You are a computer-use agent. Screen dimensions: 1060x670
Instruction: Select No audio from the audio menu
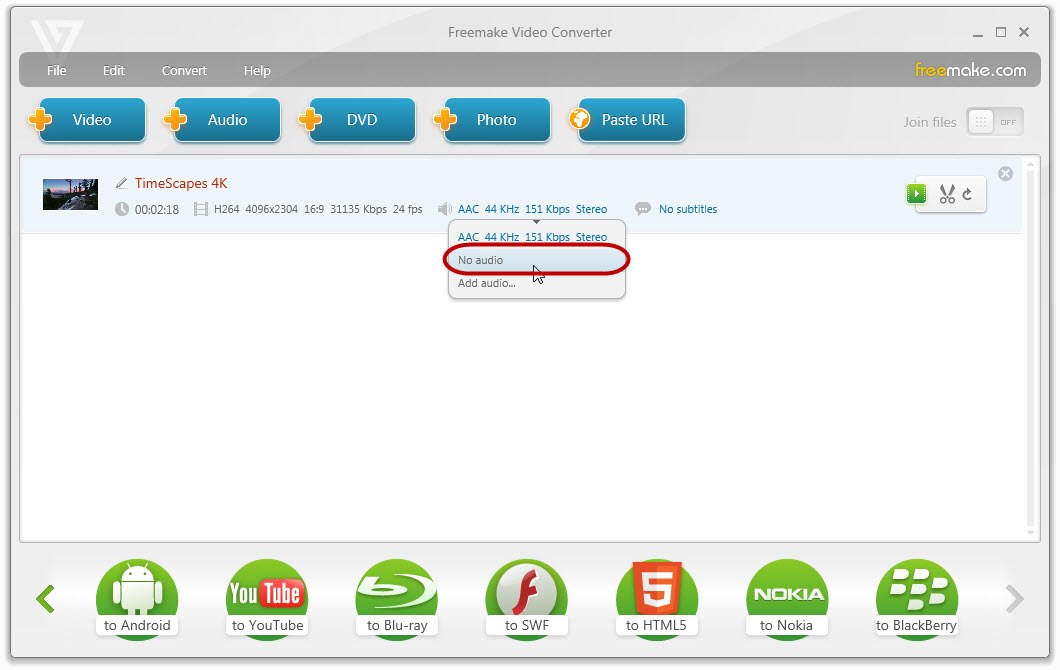481,260
